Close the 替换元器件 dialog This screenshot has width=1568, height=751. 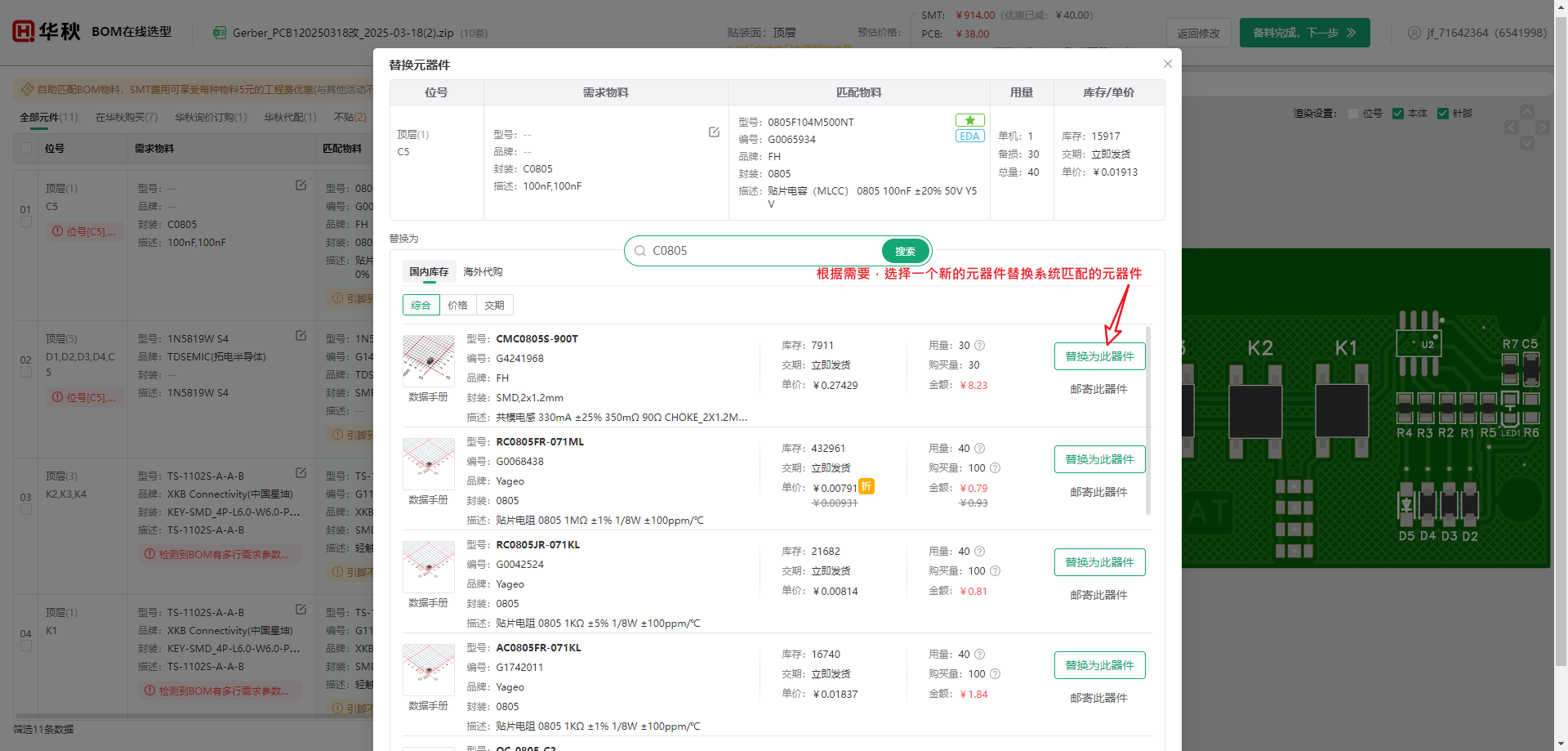click(x=1167, y=64)
